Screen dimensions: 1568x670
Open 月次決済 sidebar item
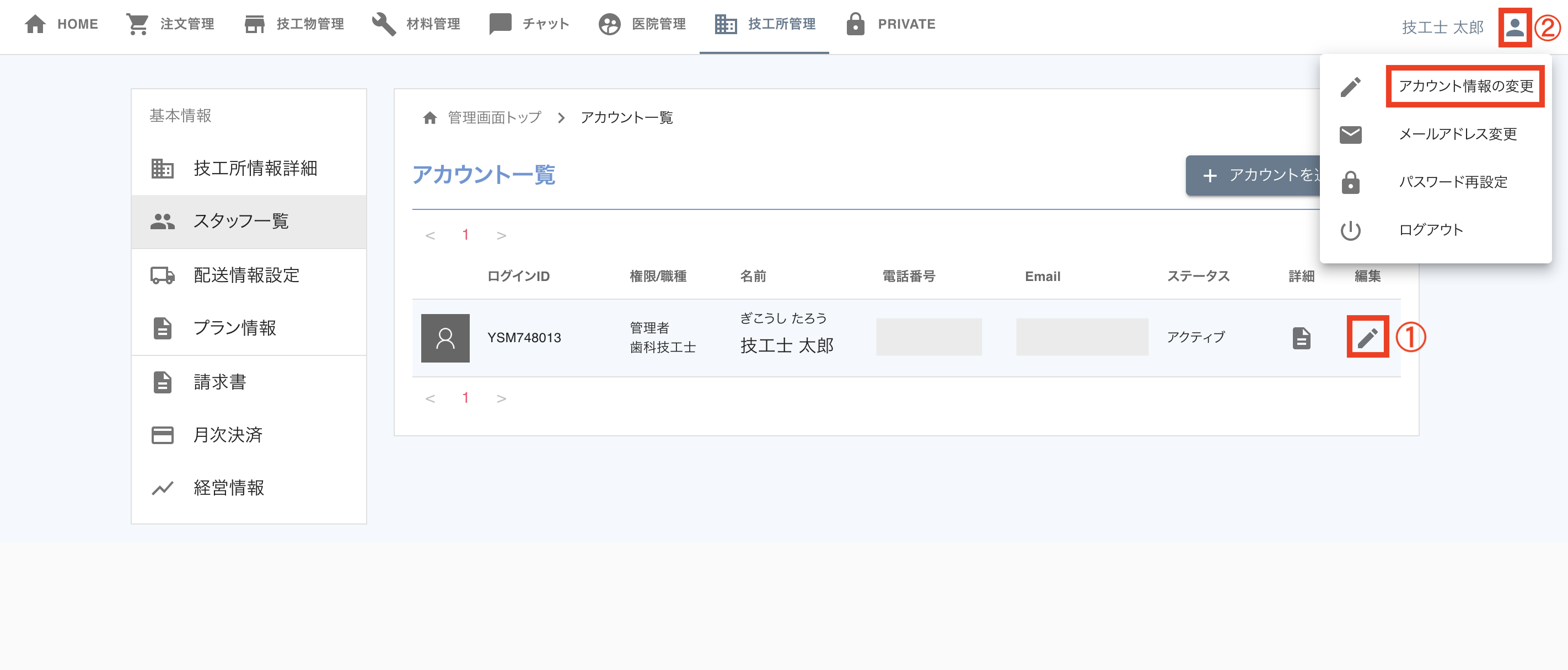[x=228, y=435]
